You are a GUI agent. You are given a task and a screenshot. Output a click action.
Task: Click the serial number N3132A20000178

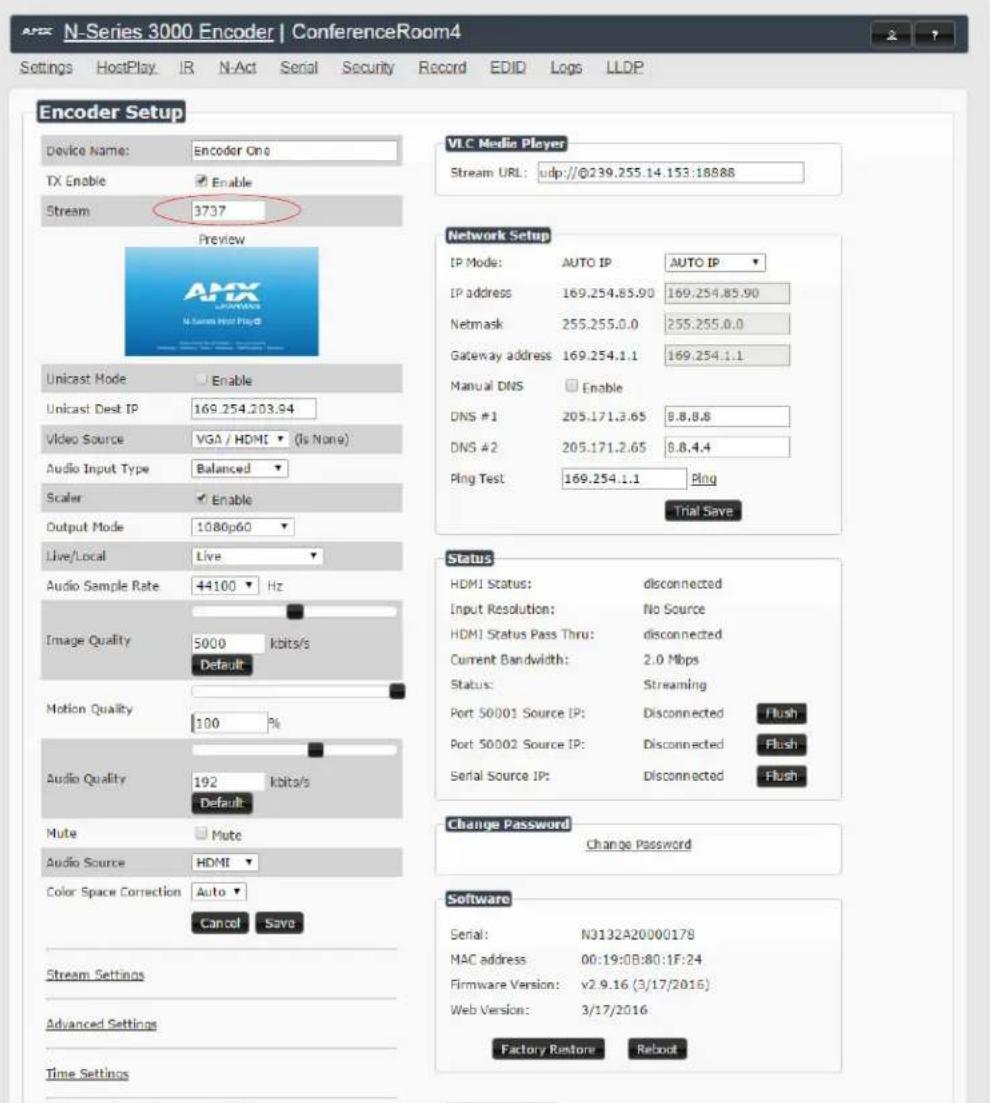point(637,934)
